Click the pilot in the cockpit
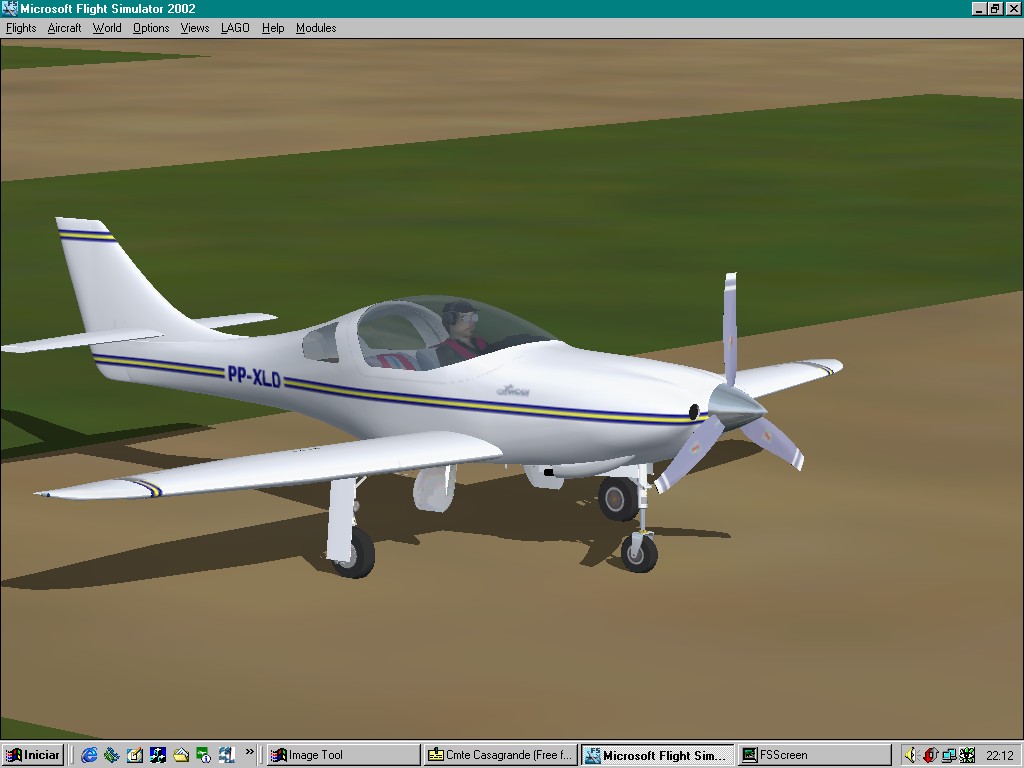Viewport: 1024px width, 768px height. click(x=462, y=332)
